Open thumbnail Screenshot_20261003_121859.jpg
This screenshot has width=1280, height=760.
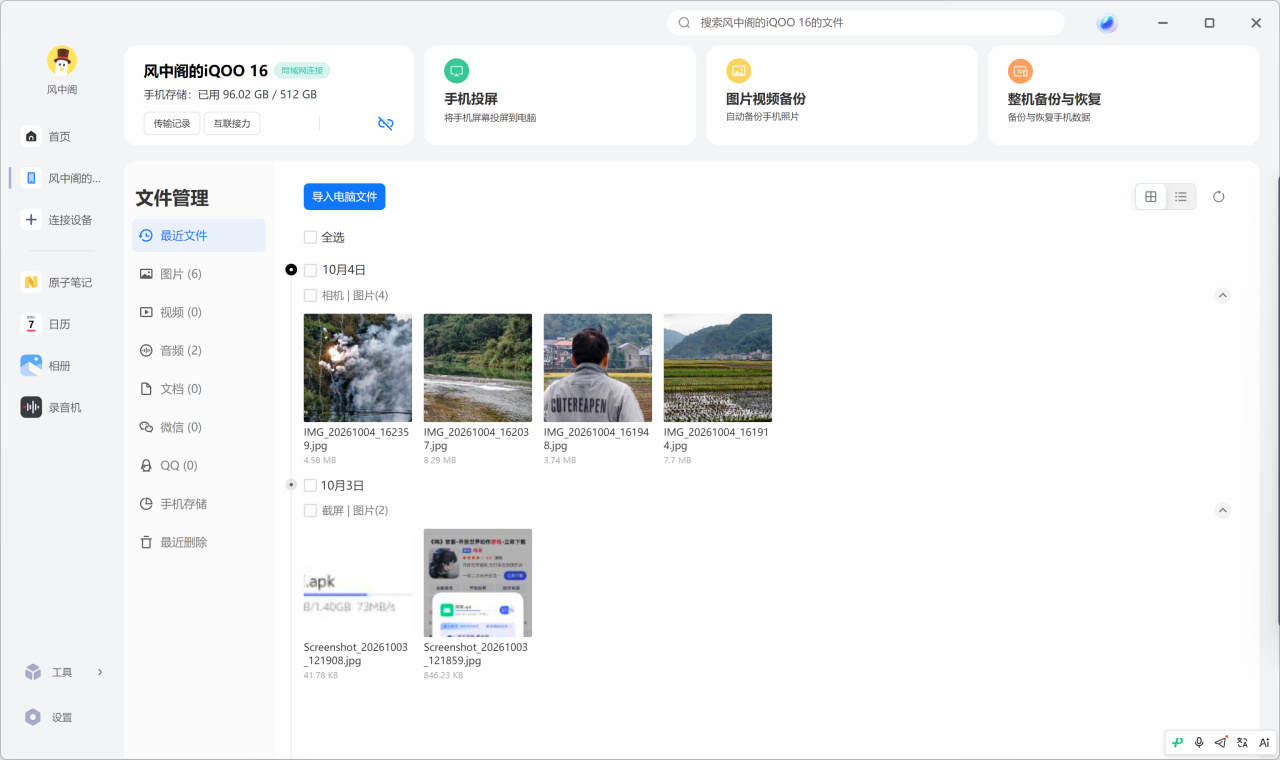pyautogui.click(x=478, y=583)
